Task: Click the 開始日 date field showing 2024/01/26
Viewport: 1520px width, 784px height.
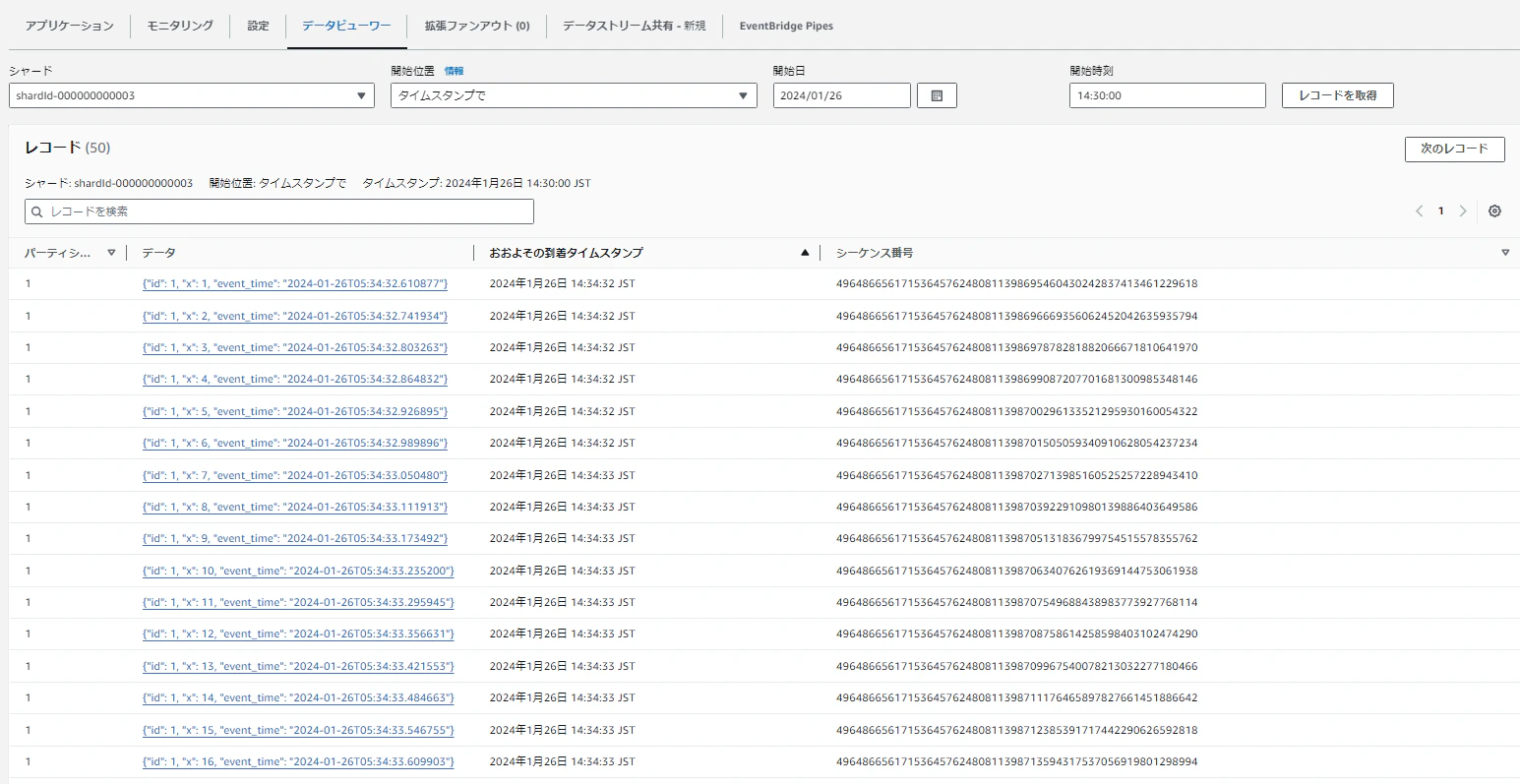Action: 841,95
